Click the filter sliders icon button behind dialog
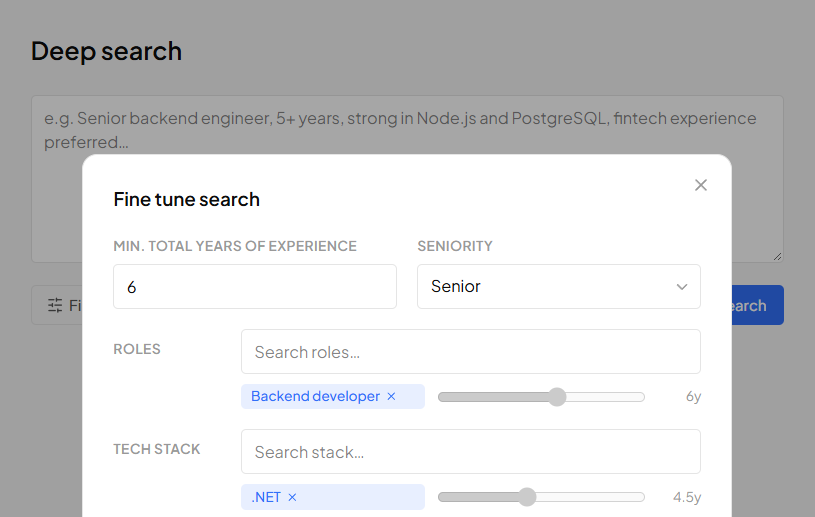 (57, 305)
